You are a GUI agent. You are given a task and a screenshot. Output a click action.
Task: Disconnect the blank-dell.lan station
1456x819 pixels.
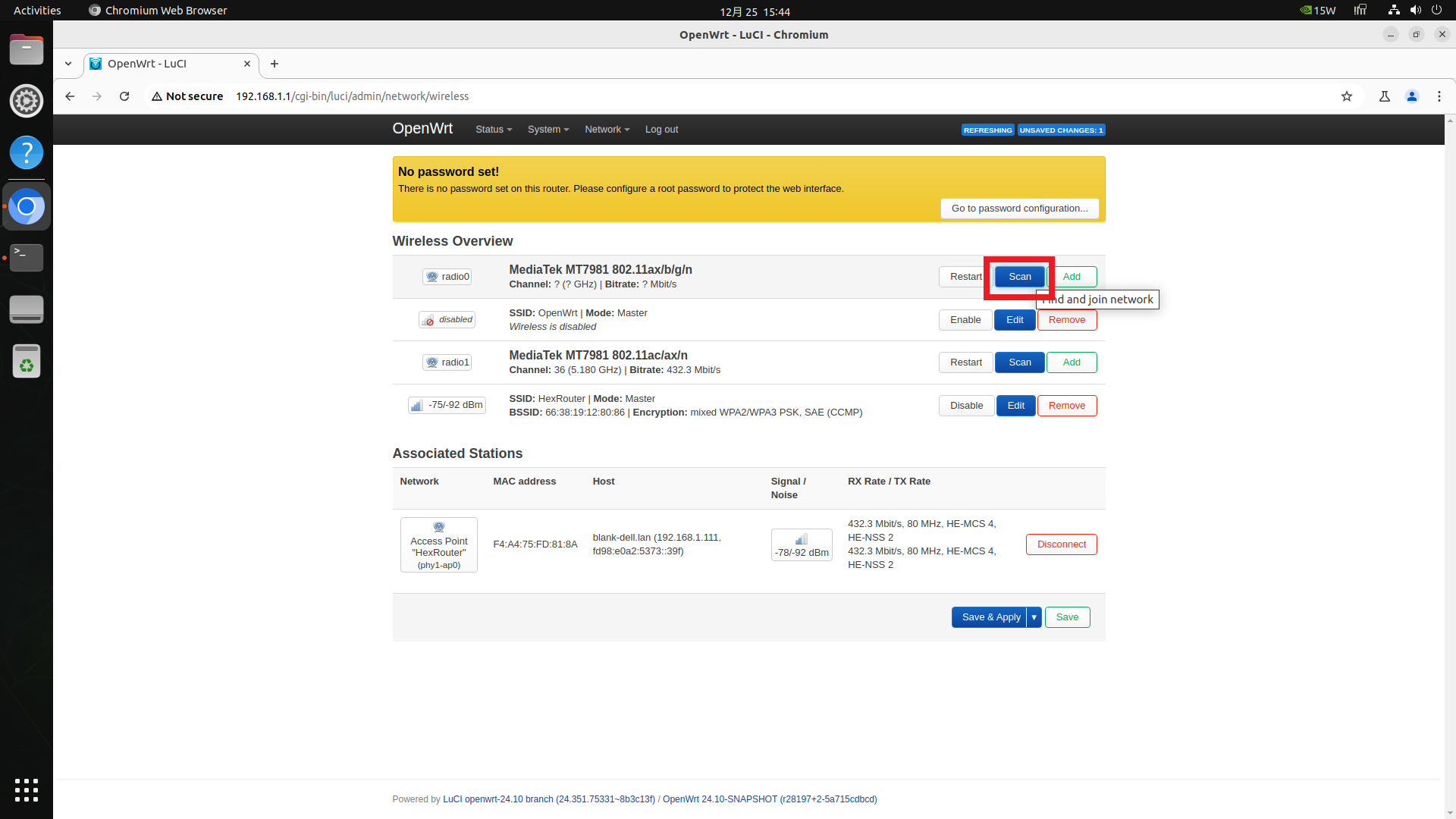click(x=1061, y=544)
